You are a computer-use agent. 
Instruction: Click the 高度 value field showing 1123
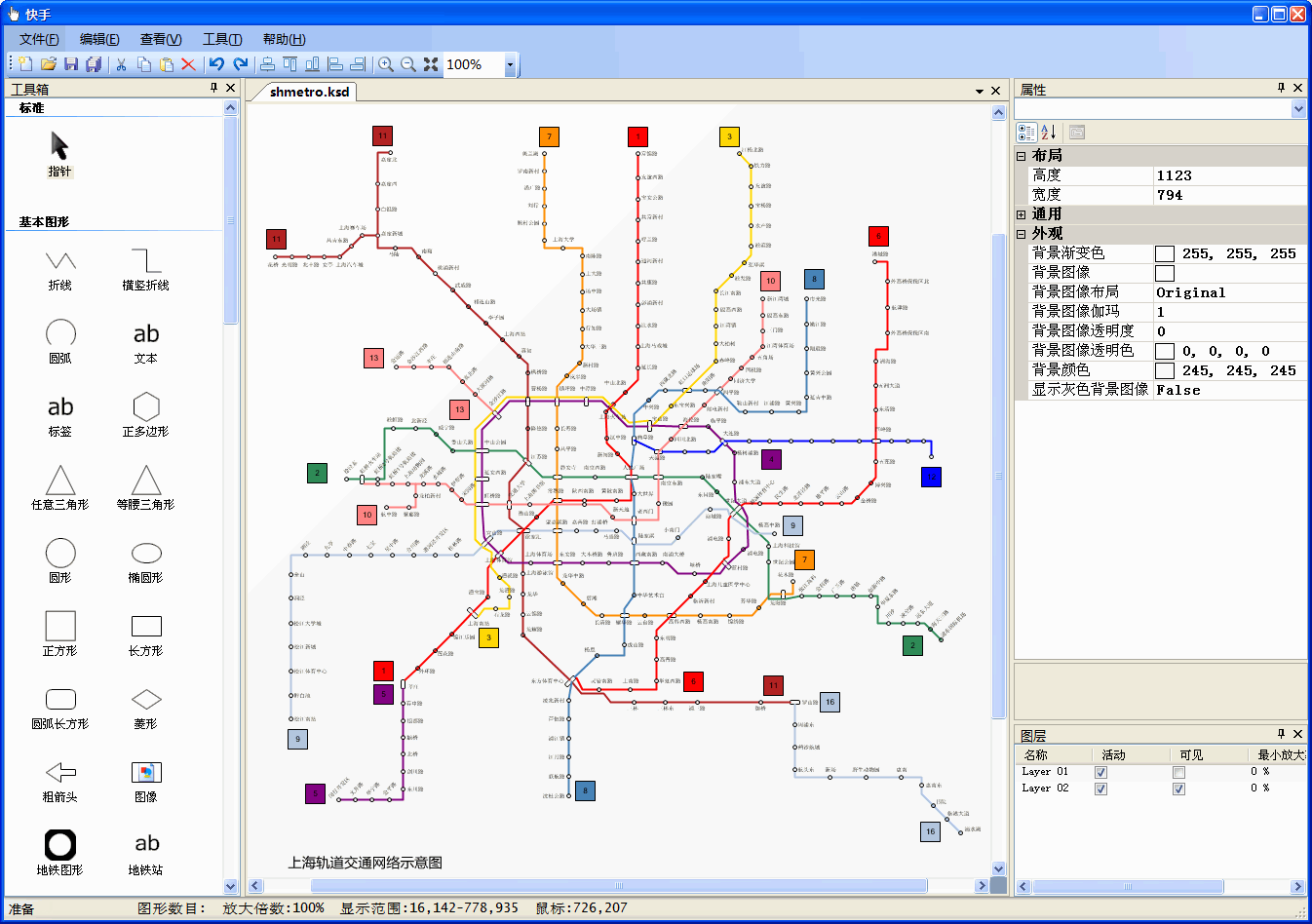(x=1228, y=175)
